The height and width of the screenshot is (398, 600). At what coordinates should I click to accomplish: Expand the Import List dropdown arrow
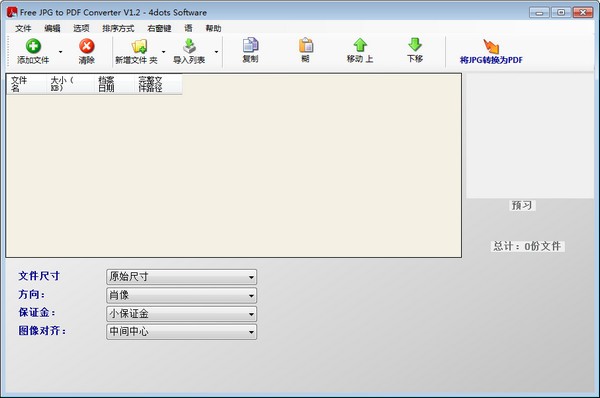[216, 52]
